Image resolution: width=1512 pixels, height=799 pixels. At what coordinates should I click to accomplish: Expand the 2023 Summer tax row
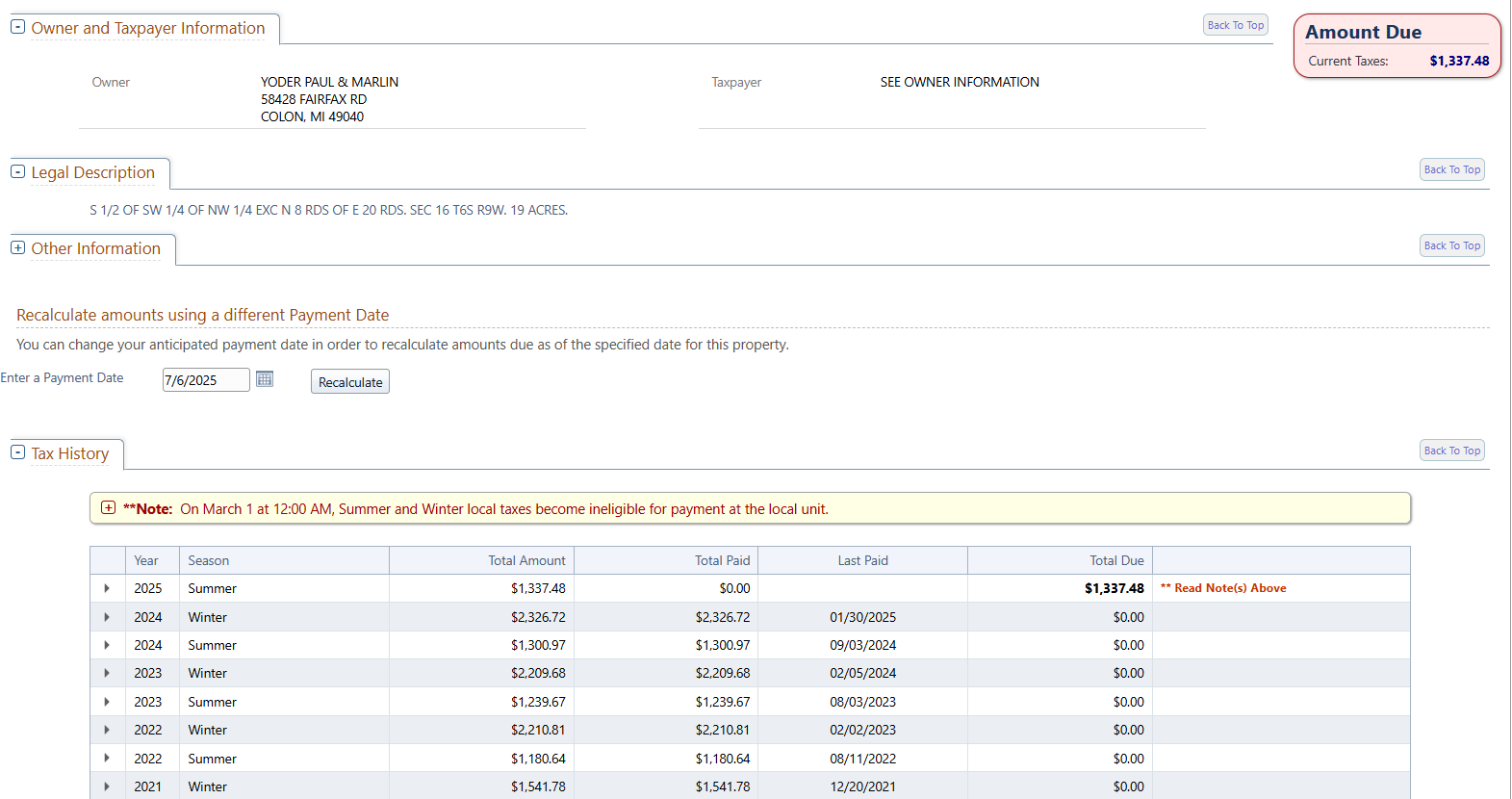click(x=107, y=702)
